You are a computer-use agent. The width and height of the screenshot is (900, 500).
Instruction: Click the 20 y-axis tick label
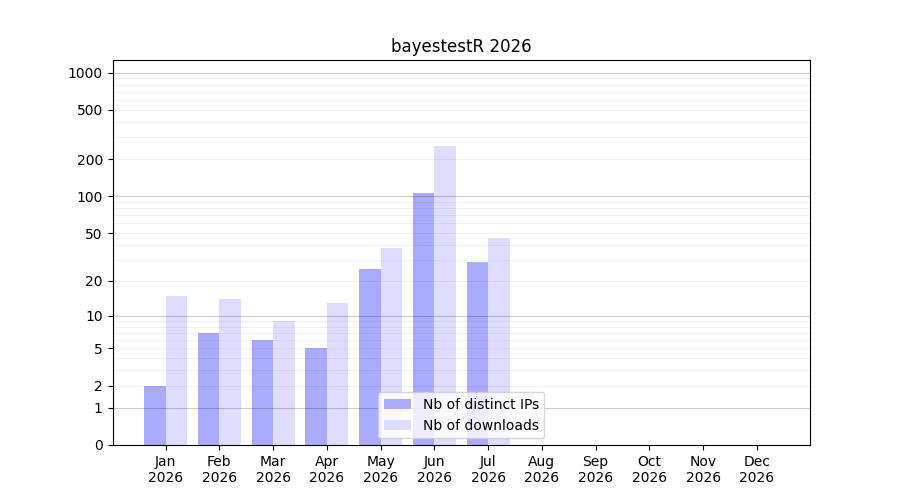(x=94, y=281)
